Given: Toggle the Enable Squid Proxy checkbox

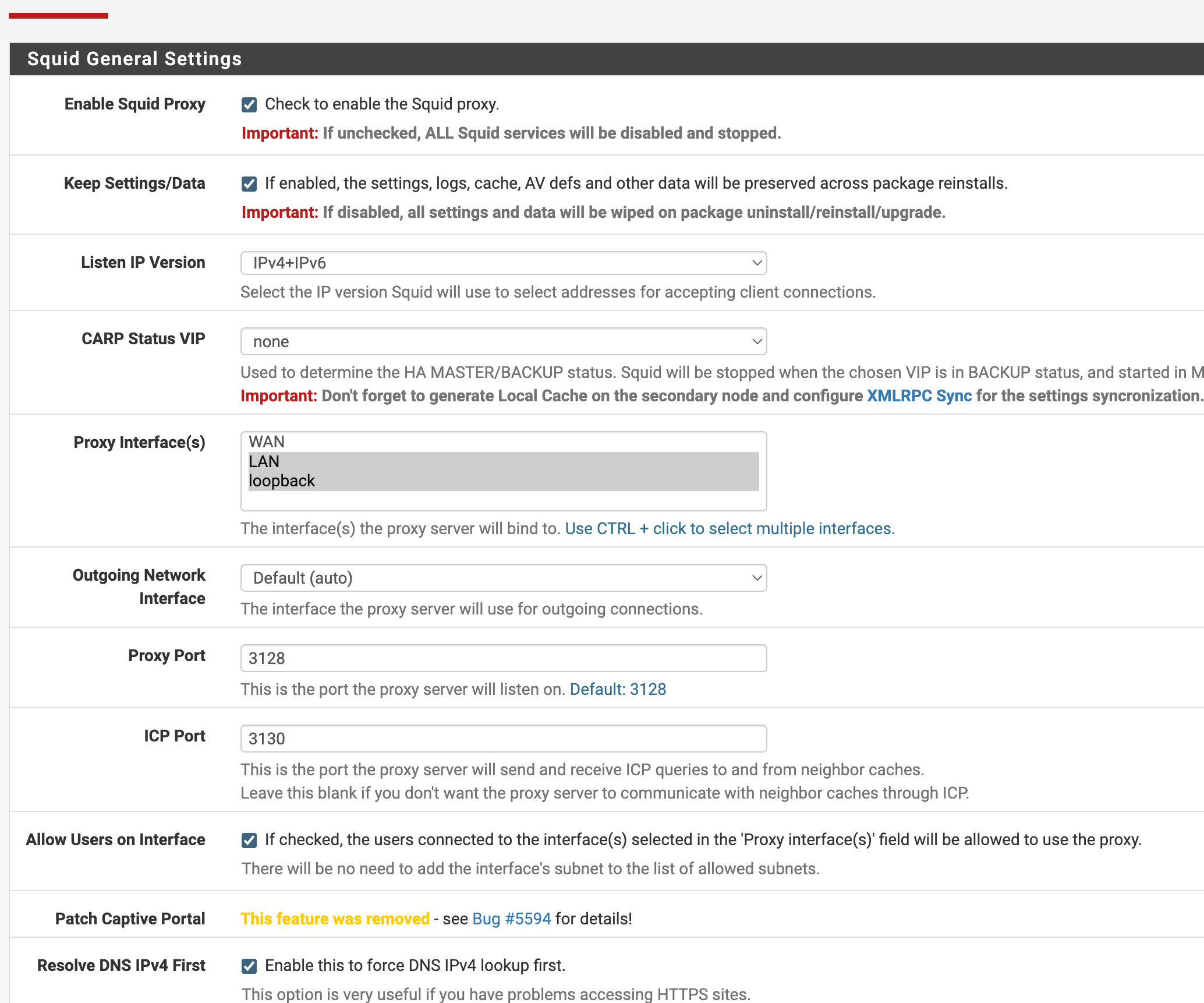Looking at the screenshot, I should click(x=249, y=105).
